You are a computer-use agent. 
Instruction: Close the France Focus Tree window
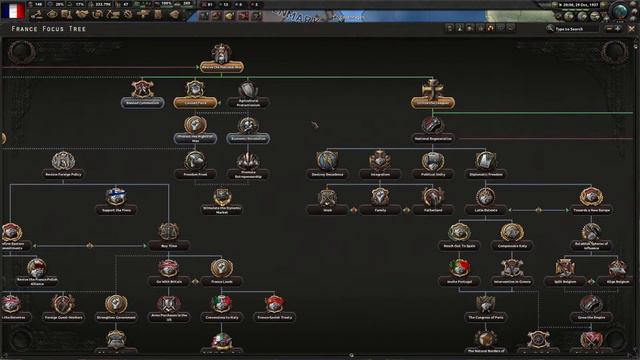click(x=632, y=29)
